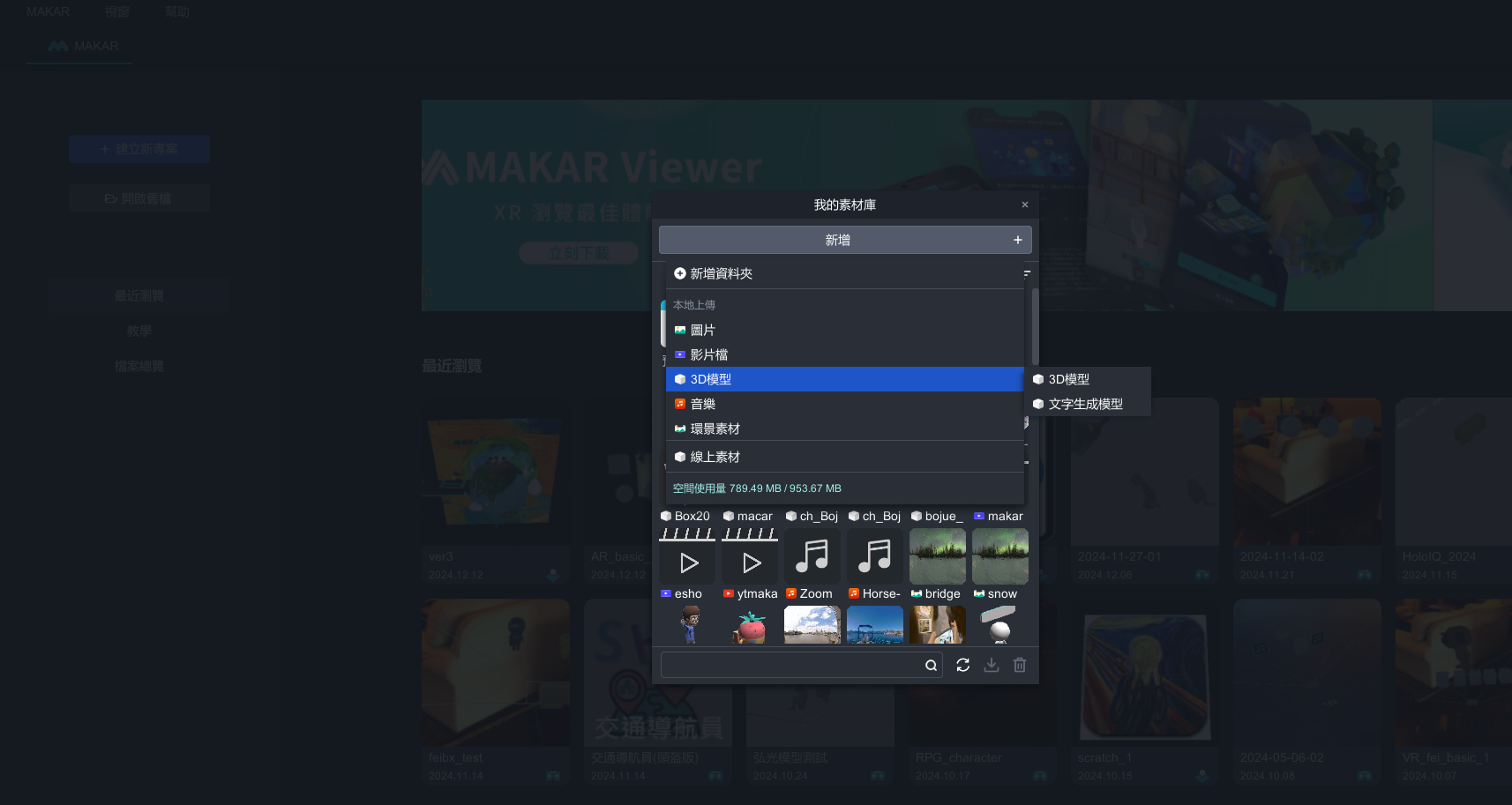This screenshot has width=1512, height=805.
Task: Select the Zoom music asset thumbnail
Action: pos(812,556)
